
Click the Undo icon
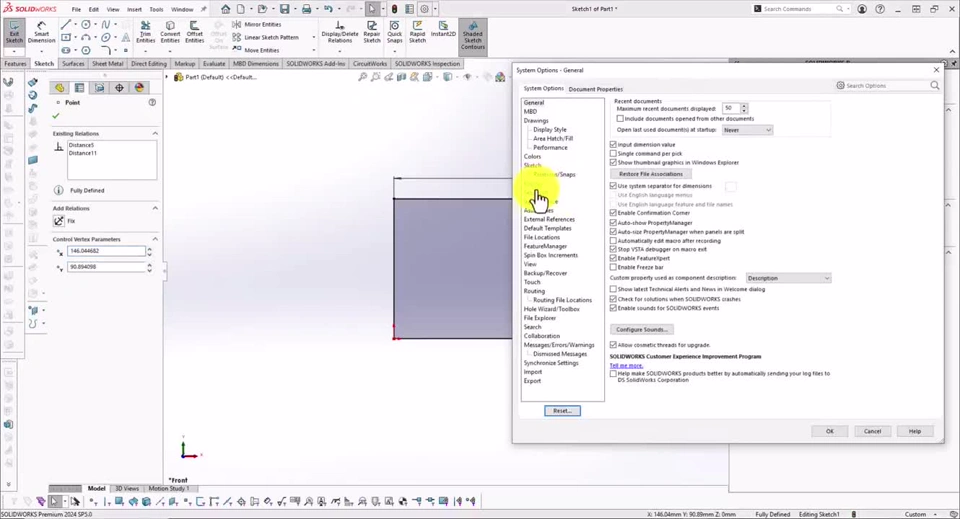pyautogui.click(x=328, y=9)
